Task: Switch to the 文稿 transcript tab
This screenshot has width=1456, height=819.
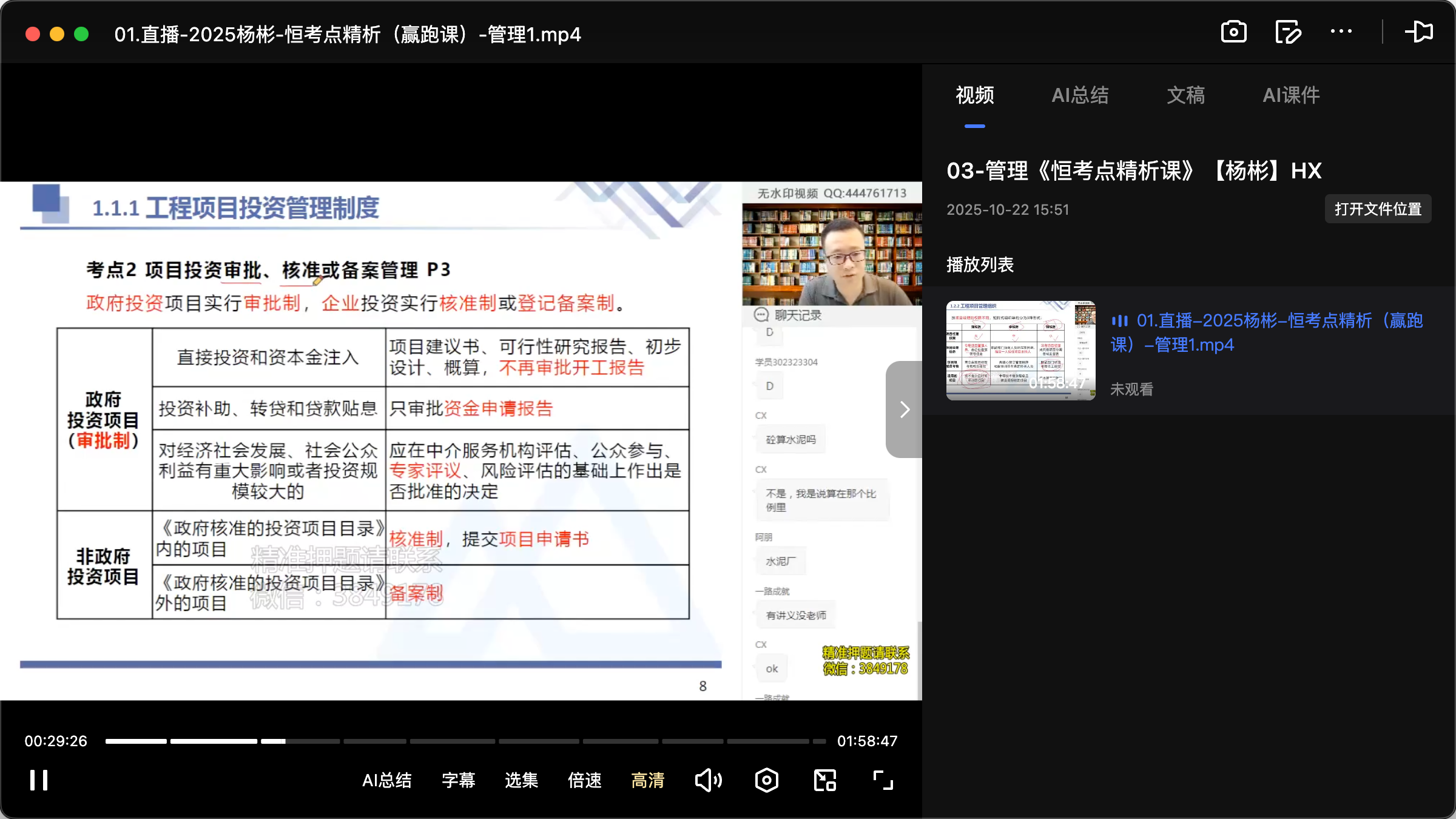Action: [x=1185, y=95]
